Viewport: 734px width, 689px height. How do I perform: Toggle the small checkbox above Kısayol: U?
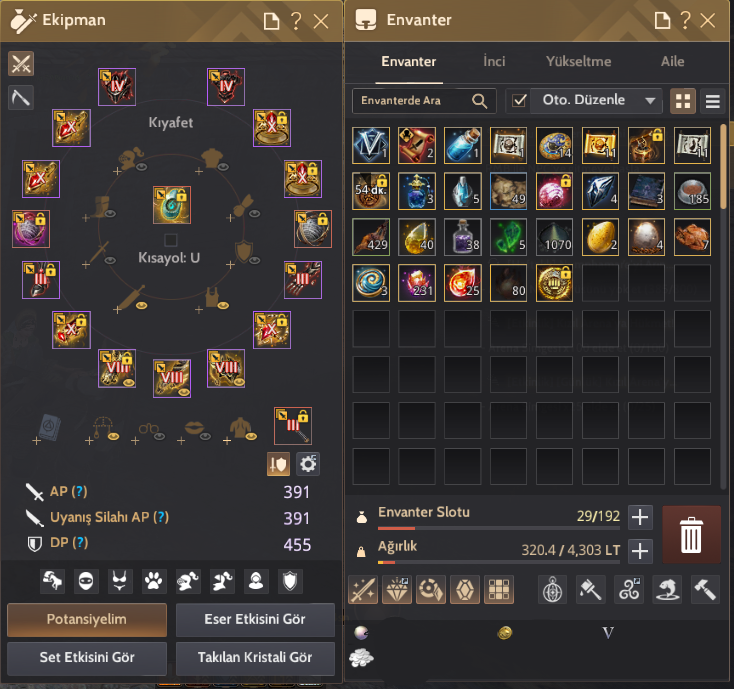(171, 240)
